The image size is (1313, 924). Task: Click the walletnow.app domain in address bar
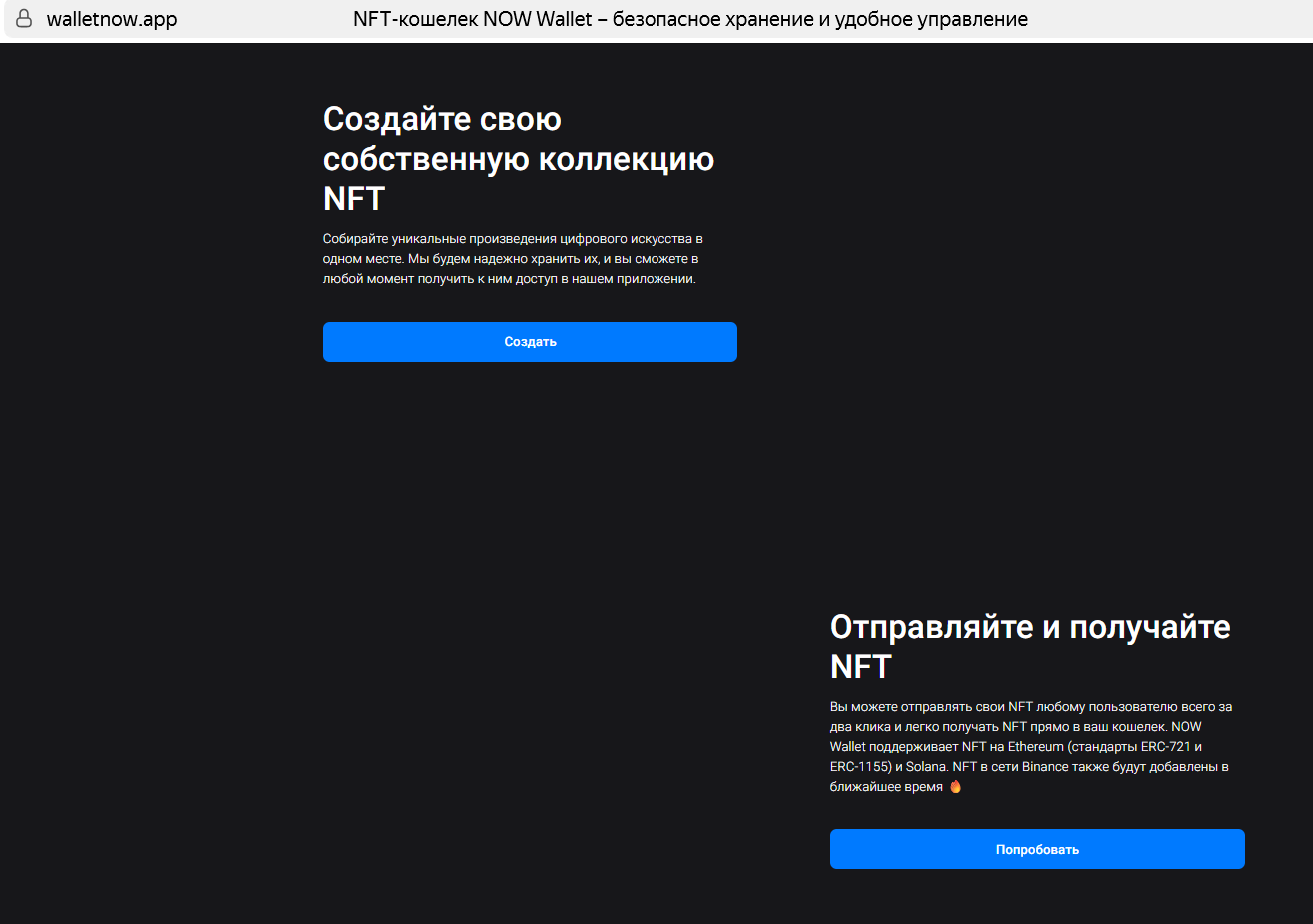(x=112, y=19)
